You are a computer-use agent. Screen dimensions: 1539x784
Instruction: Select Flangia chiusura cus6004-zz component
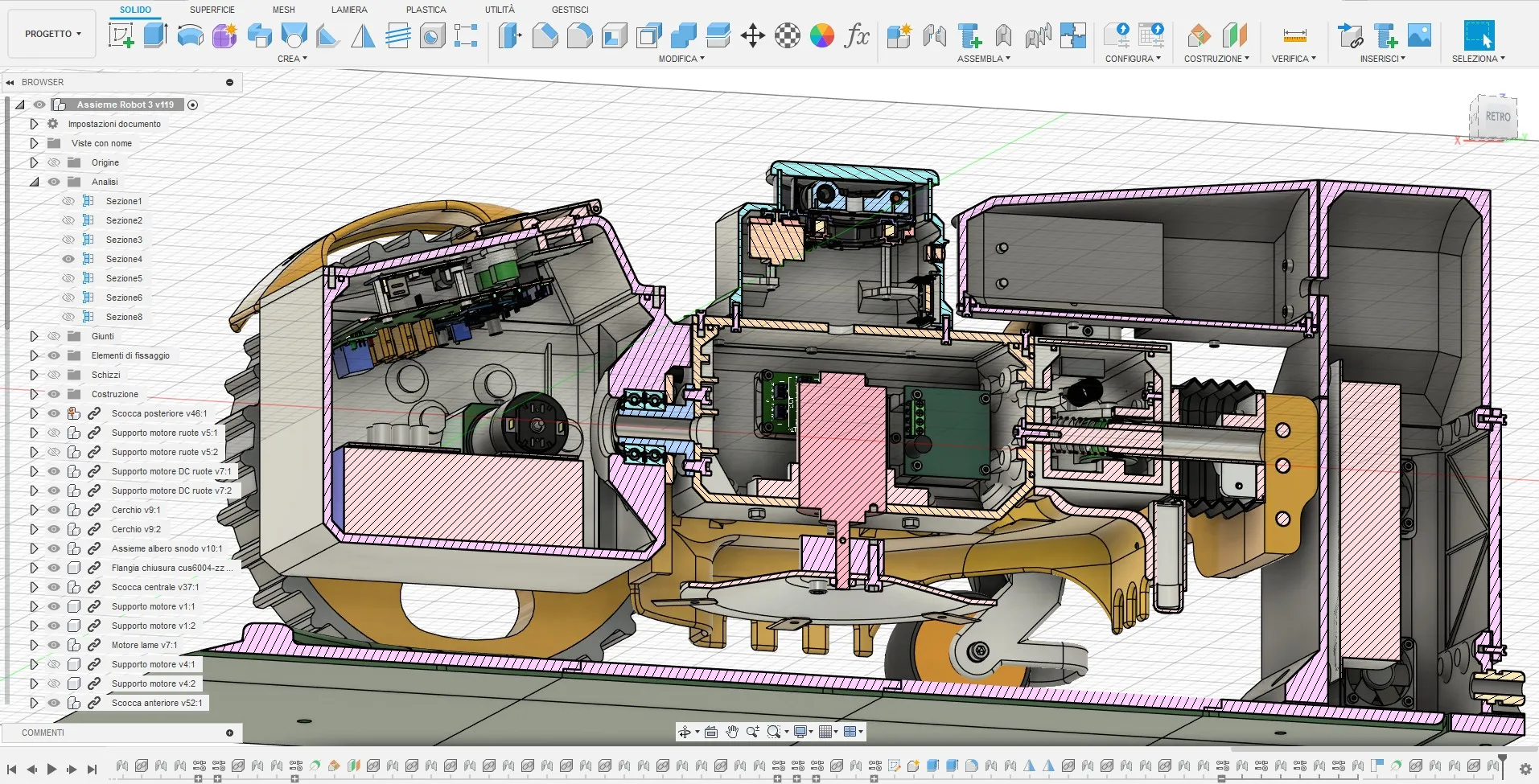pyautogui.click(x=172, y=568)
